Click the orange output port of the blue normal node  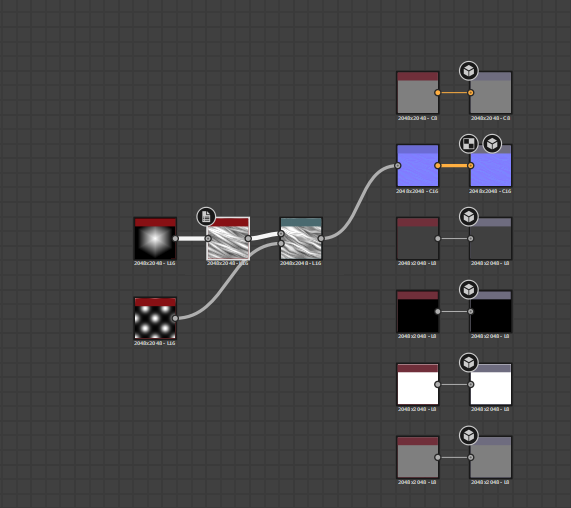pyautogui.click(x=438, y=166)
